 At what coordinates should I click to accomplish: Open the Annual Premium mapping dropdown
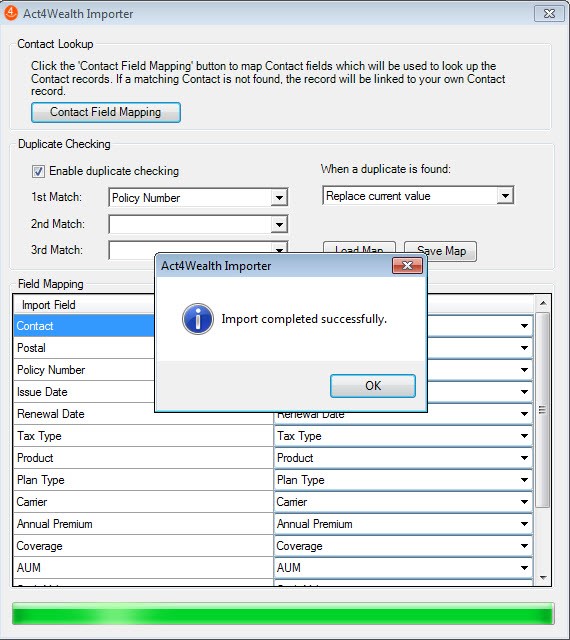point(524,524)
